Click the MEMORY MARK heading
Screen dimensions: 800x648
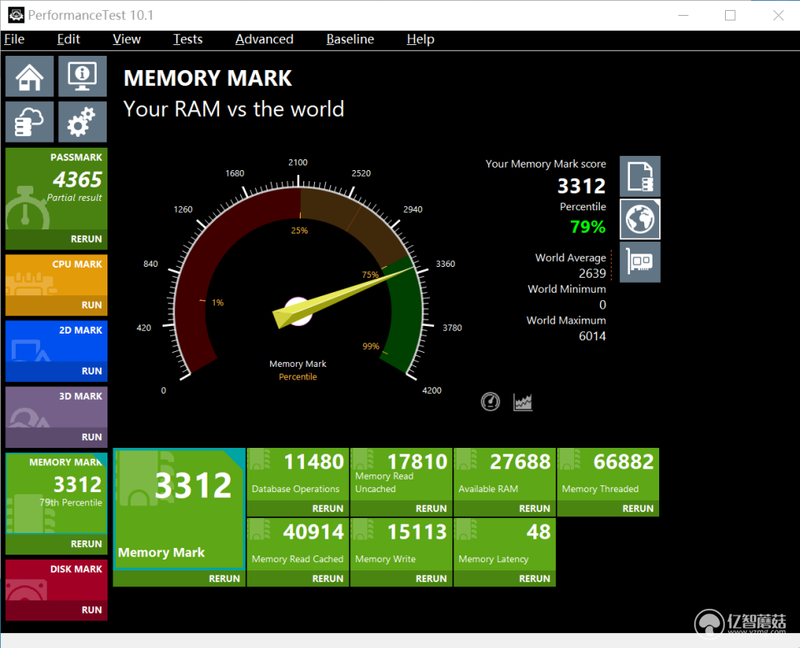pos(208,78)
